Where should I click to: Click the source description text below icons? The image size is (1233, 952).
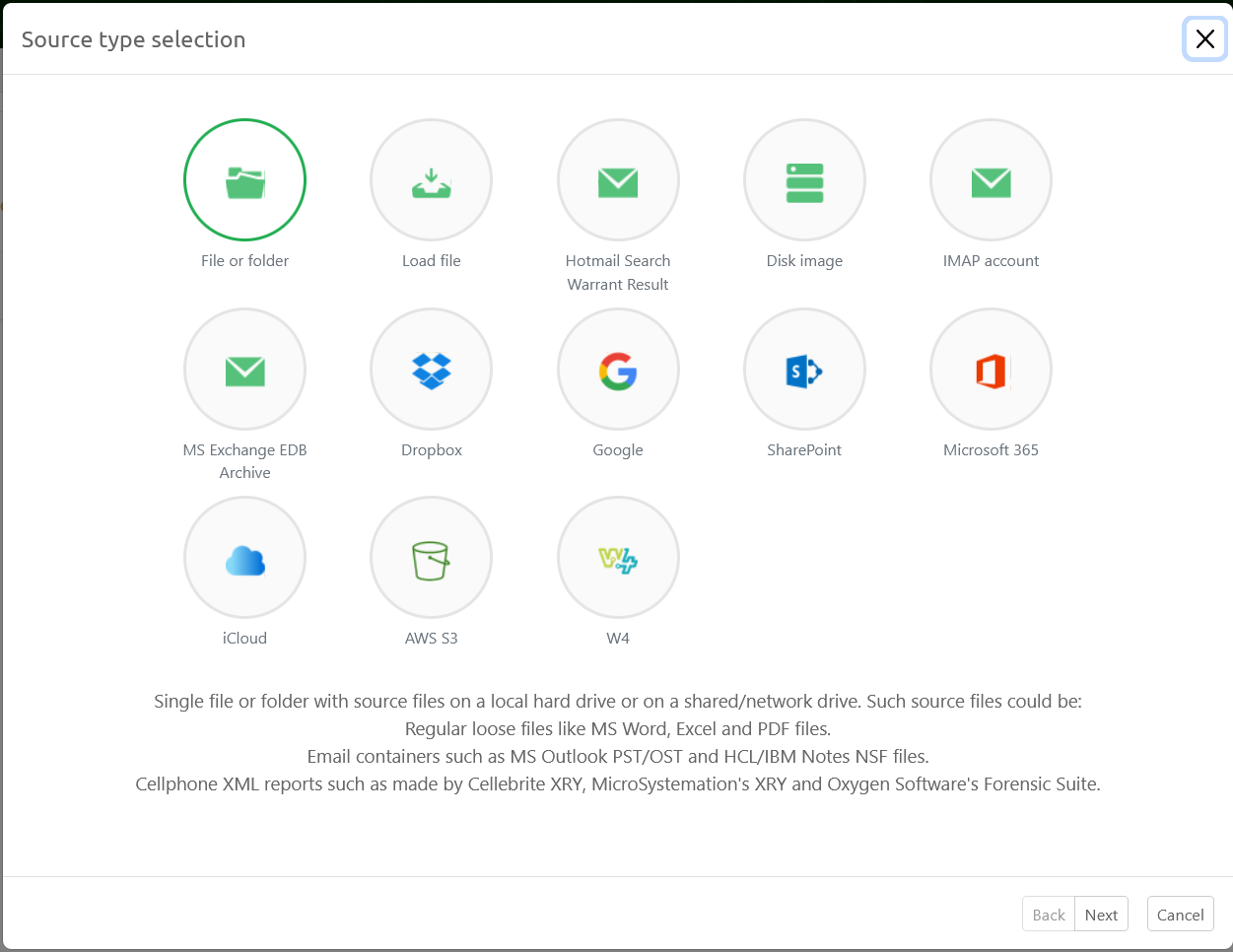[x=617, y=743]
